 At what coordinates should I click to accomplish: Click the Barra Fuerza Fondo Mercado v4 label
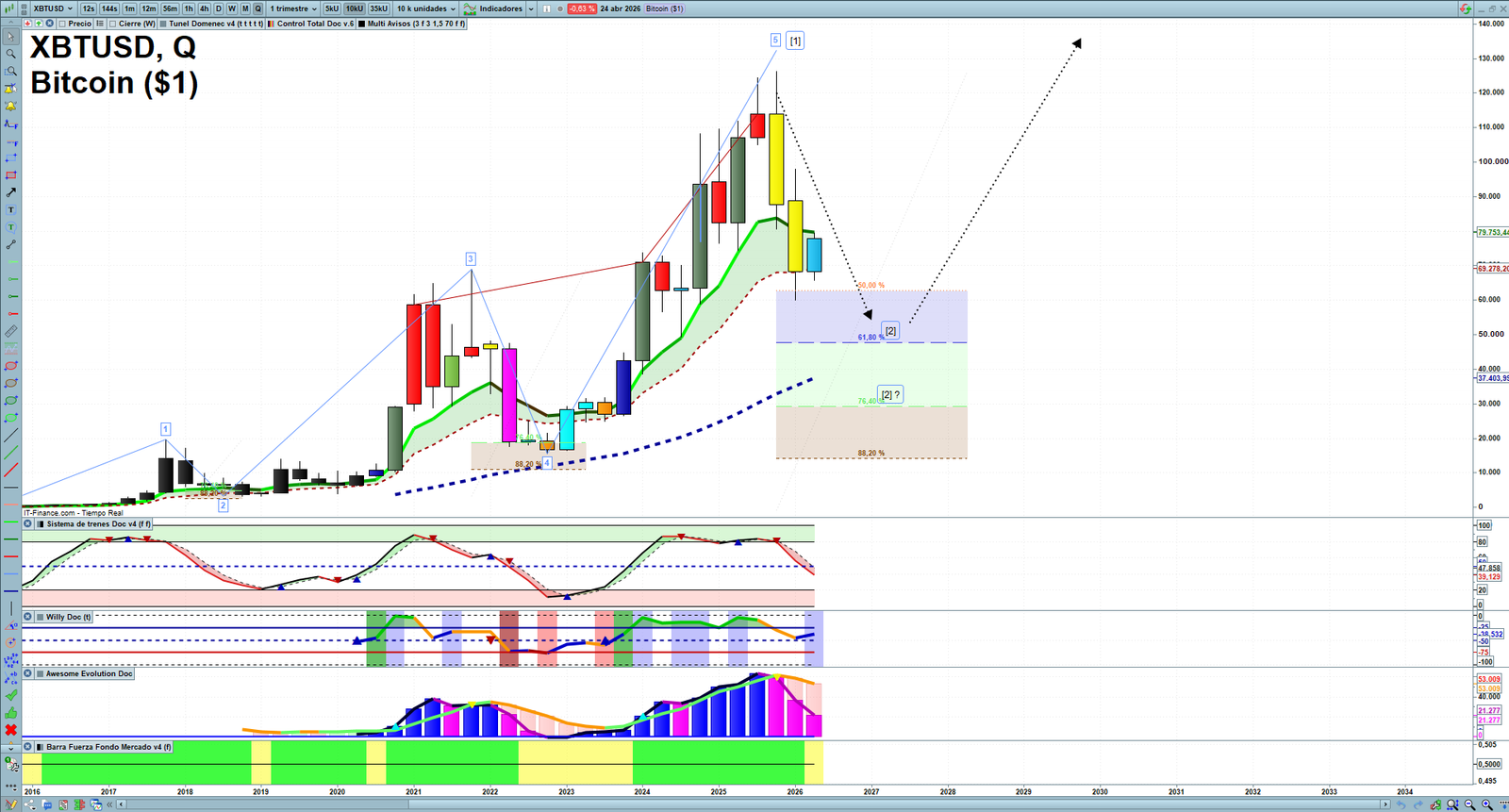point(108,747)
